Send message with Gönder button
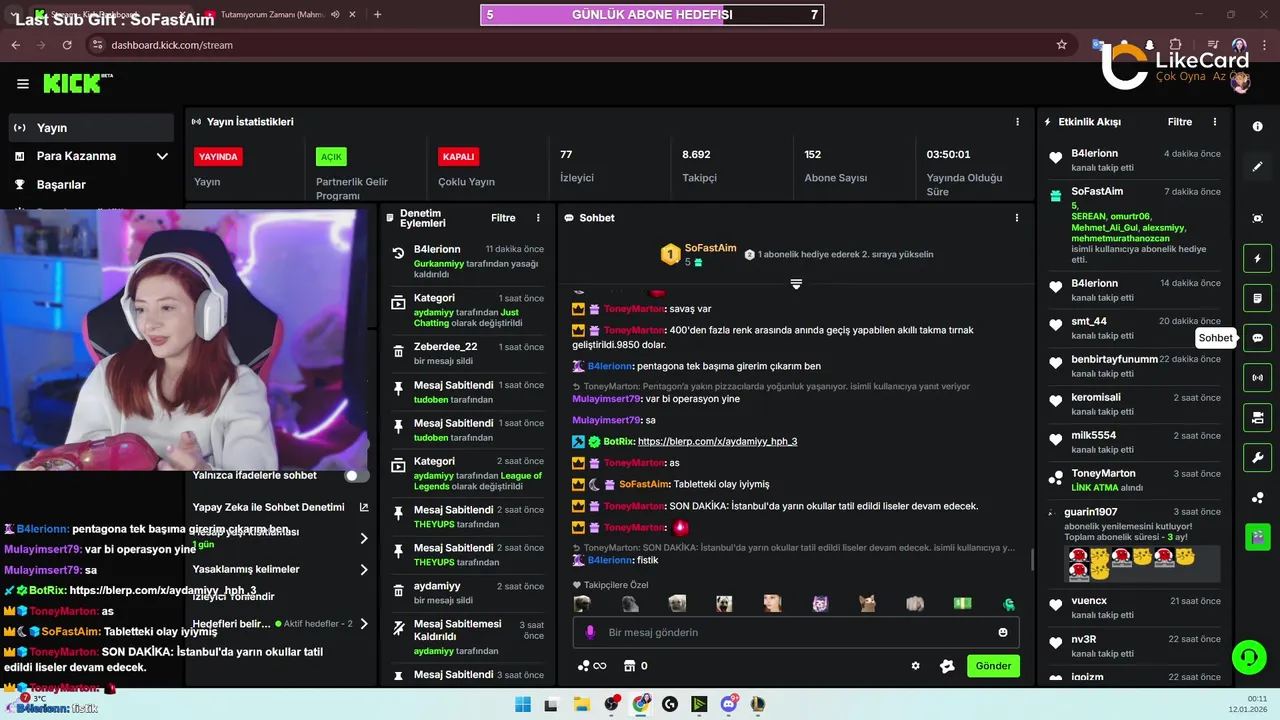Screen dimensions: 1280x720 993,666
